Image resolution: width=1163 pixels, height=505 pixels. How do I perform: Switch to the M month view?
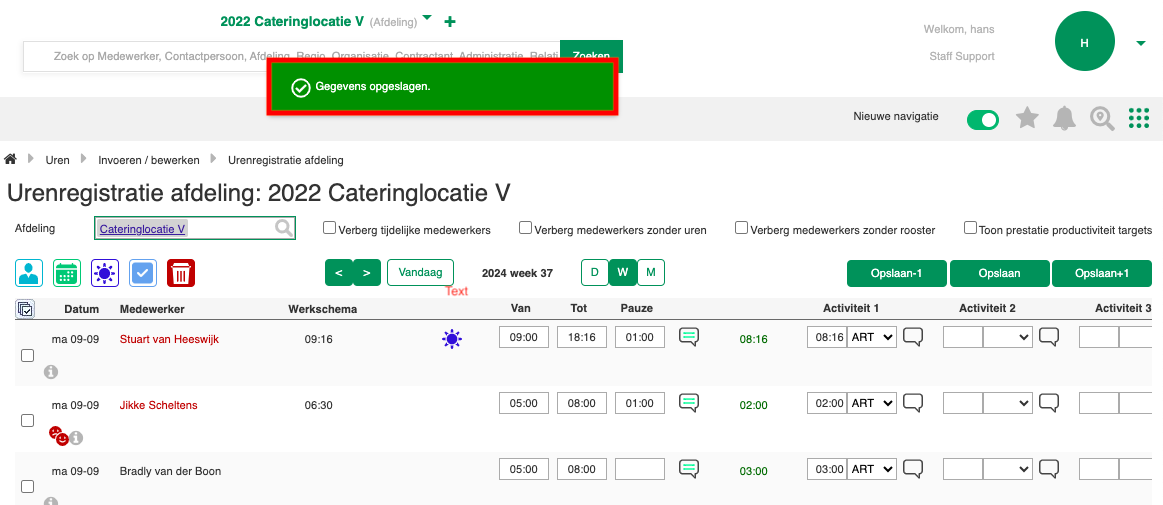[x=651, y=272]
